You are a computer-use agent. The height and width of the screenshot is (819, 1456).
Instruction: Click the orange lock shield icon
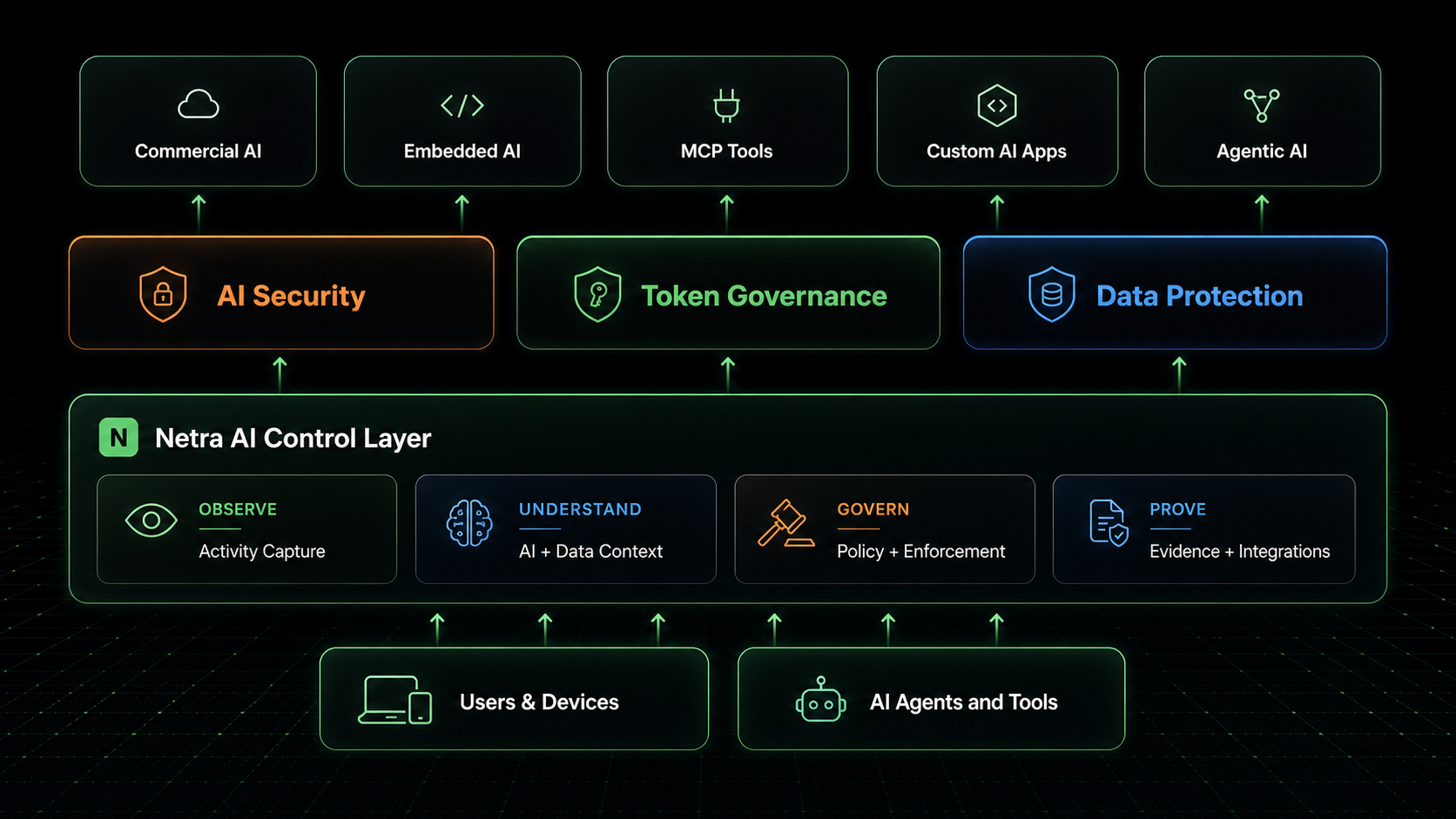pos(163,294)
